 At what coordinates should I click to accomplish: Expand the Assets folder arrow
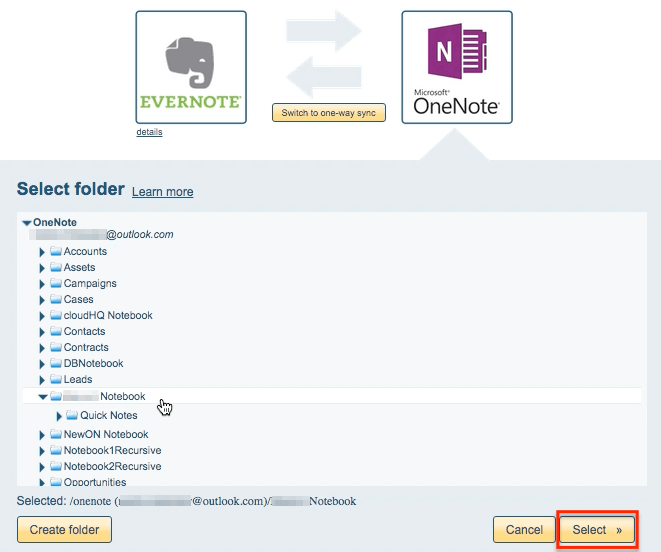coord(42,268)
